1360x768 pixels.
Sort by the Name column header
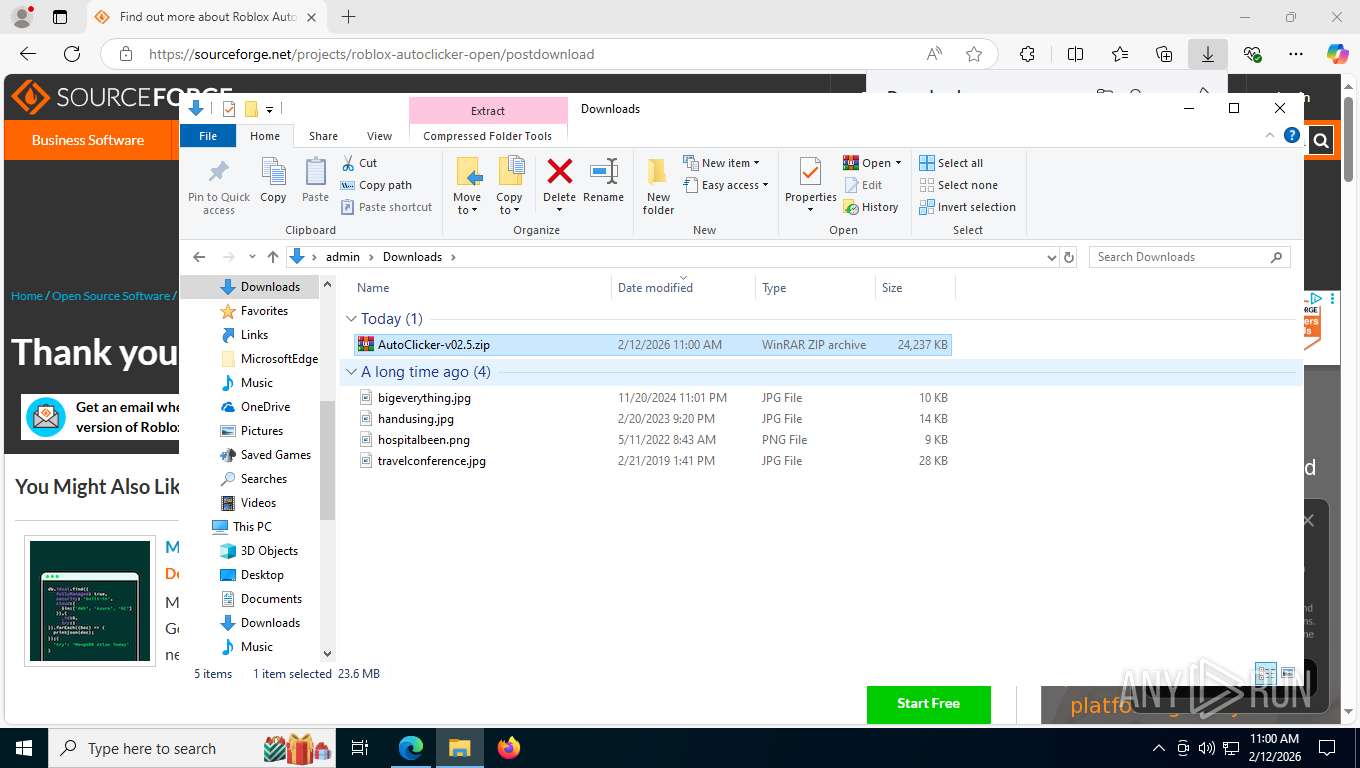pos(480,288)
